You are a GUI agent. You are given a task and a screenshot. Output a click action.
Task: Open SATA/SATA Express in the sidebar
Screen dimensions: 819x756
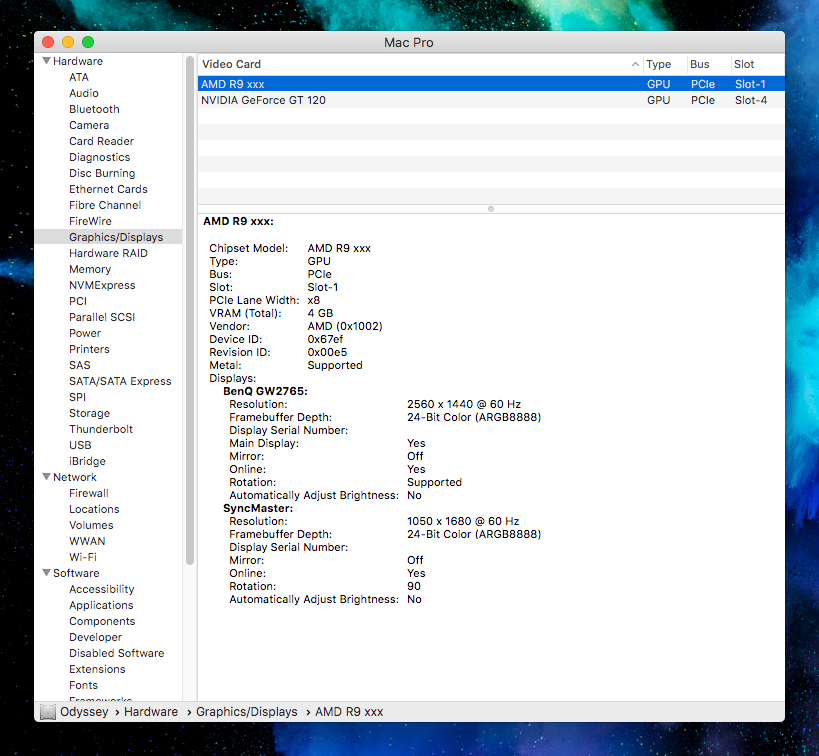pyautogui.click(x=120, y=381)
